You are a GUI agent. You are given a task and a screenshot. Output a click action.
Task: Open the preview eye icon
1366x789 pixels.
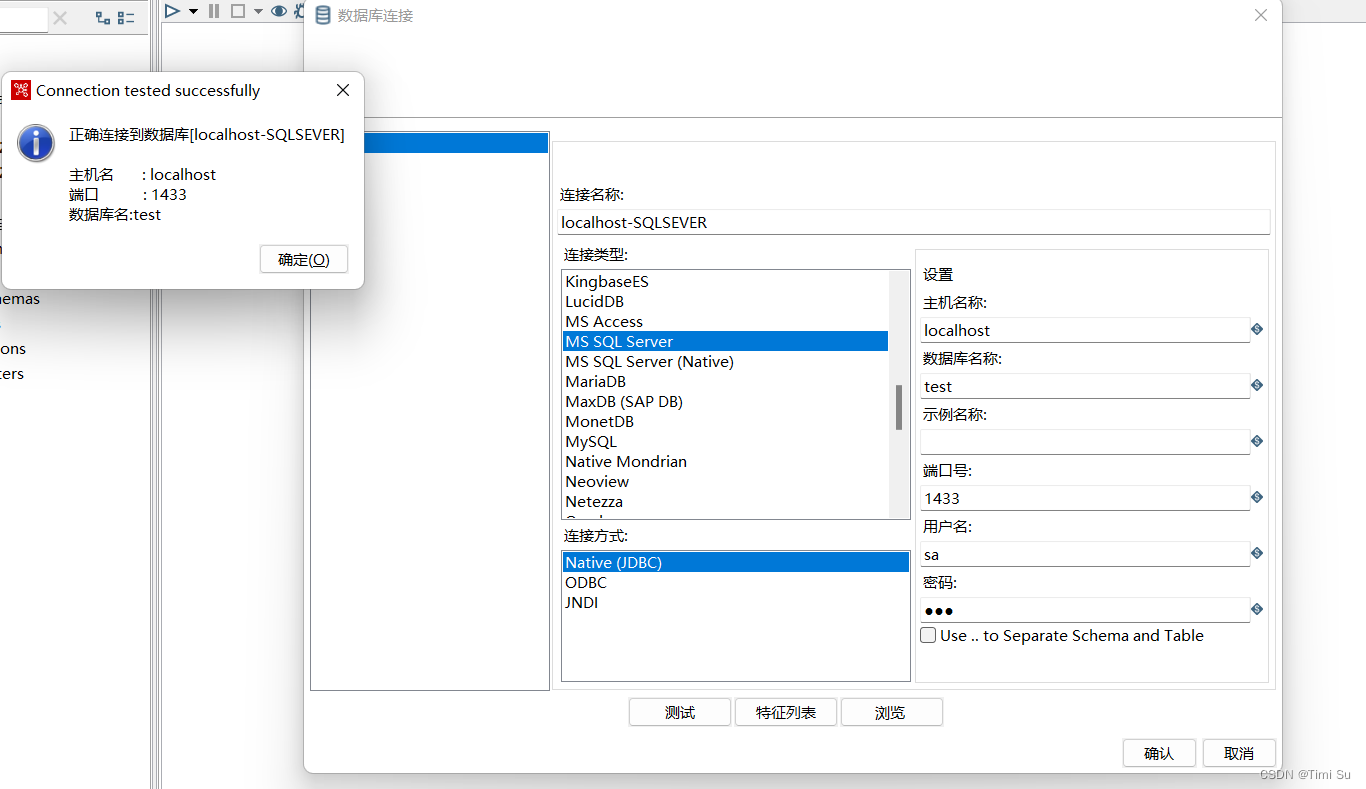(x=279, y=11)
